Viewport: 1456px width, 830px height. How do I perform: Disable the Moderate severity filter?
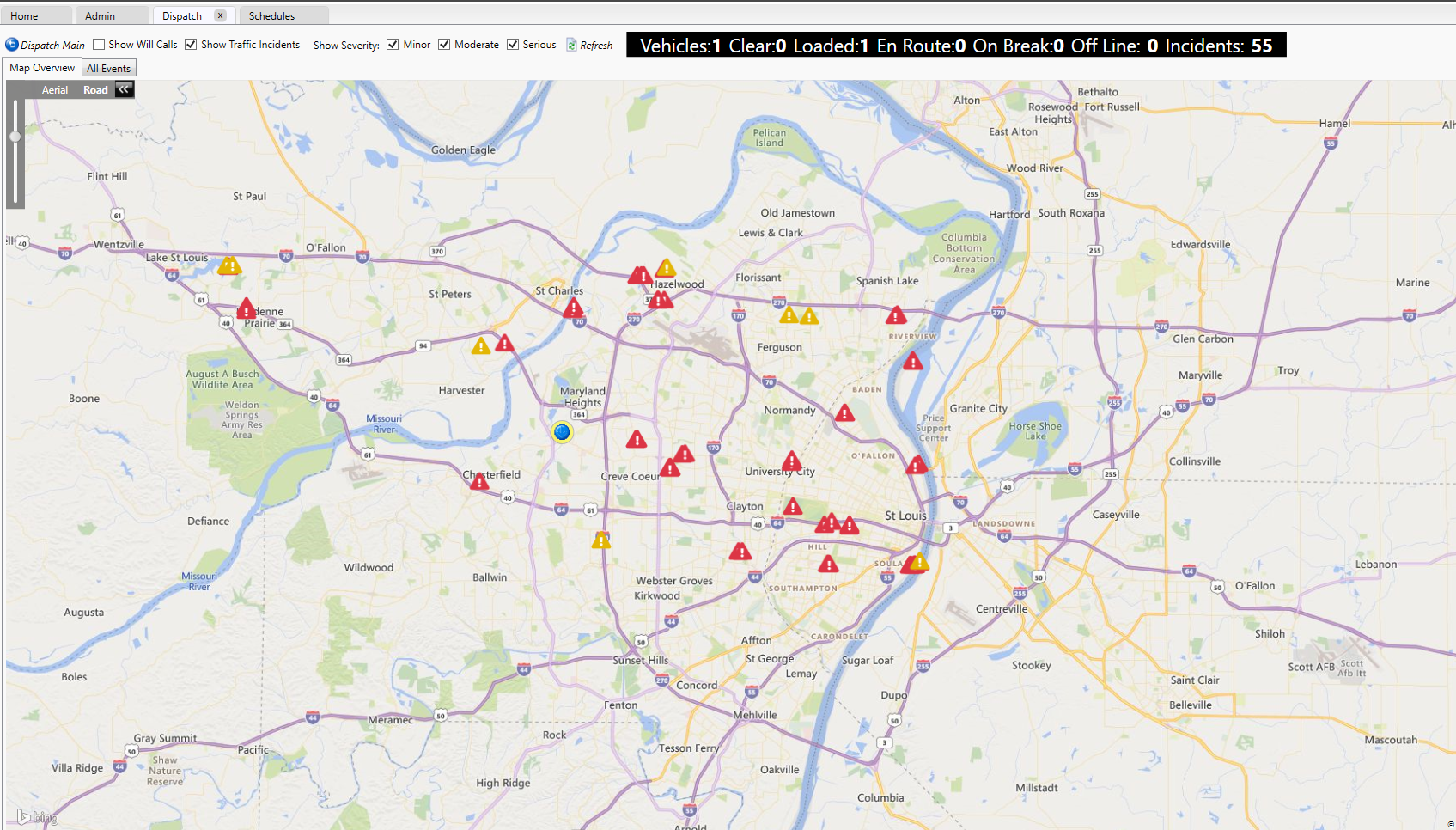coord(444,44)
